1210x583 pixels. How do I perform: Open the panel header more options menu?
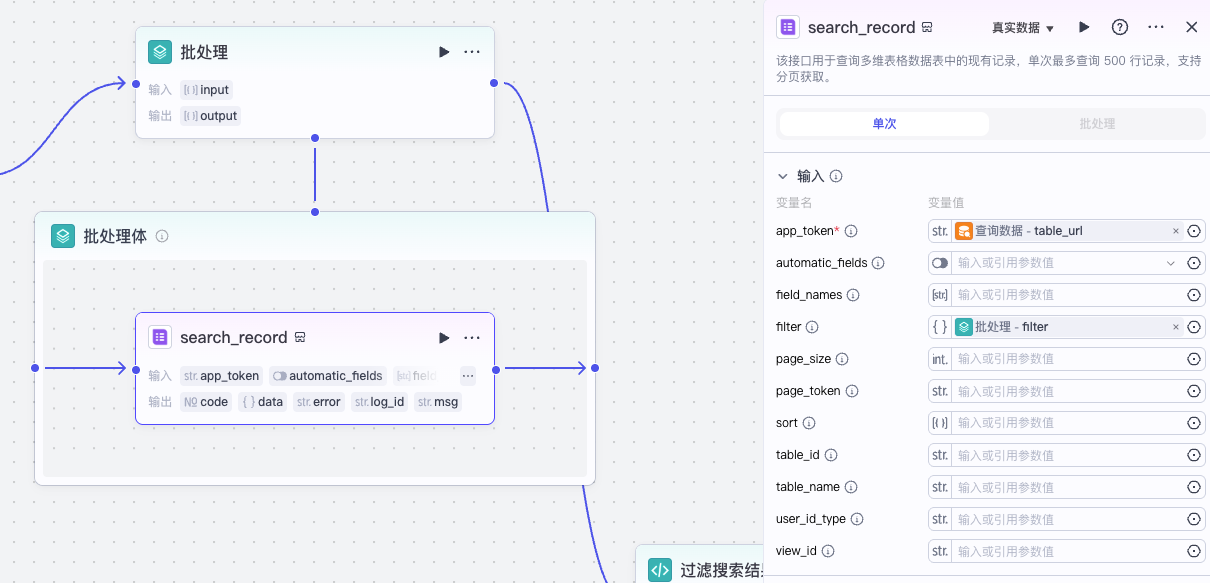pos(1156,27)
